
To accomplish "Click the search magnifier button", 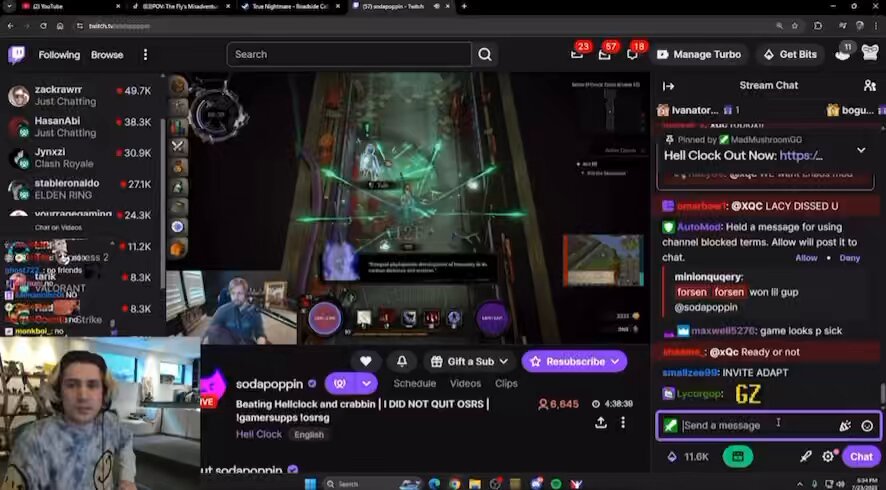I will pos(485,54).
